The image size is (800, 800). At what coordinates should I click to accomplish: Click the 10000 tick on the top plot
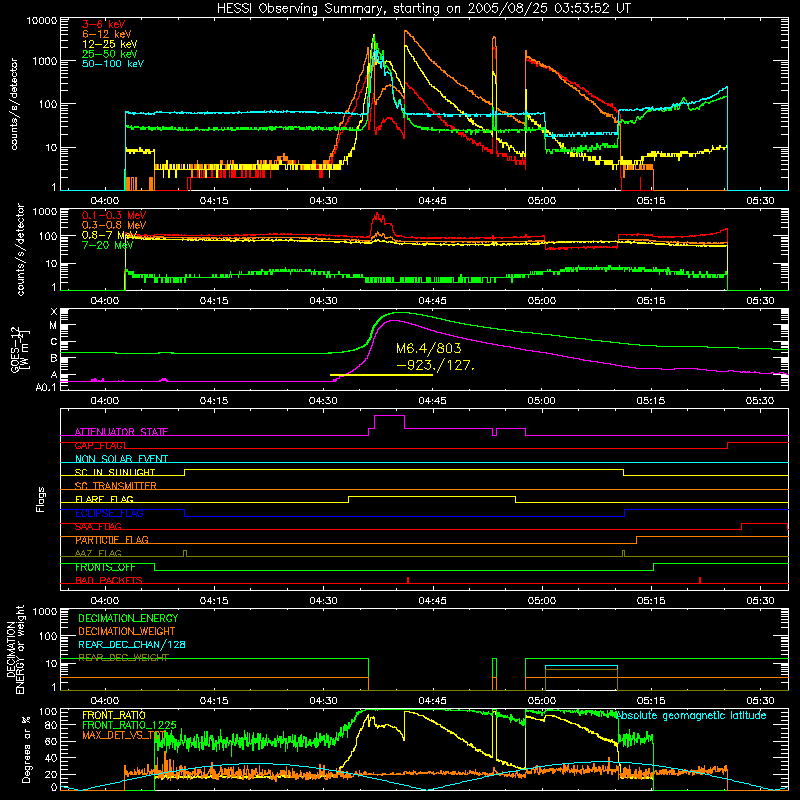pyautogui.click(x=42, y=21)
